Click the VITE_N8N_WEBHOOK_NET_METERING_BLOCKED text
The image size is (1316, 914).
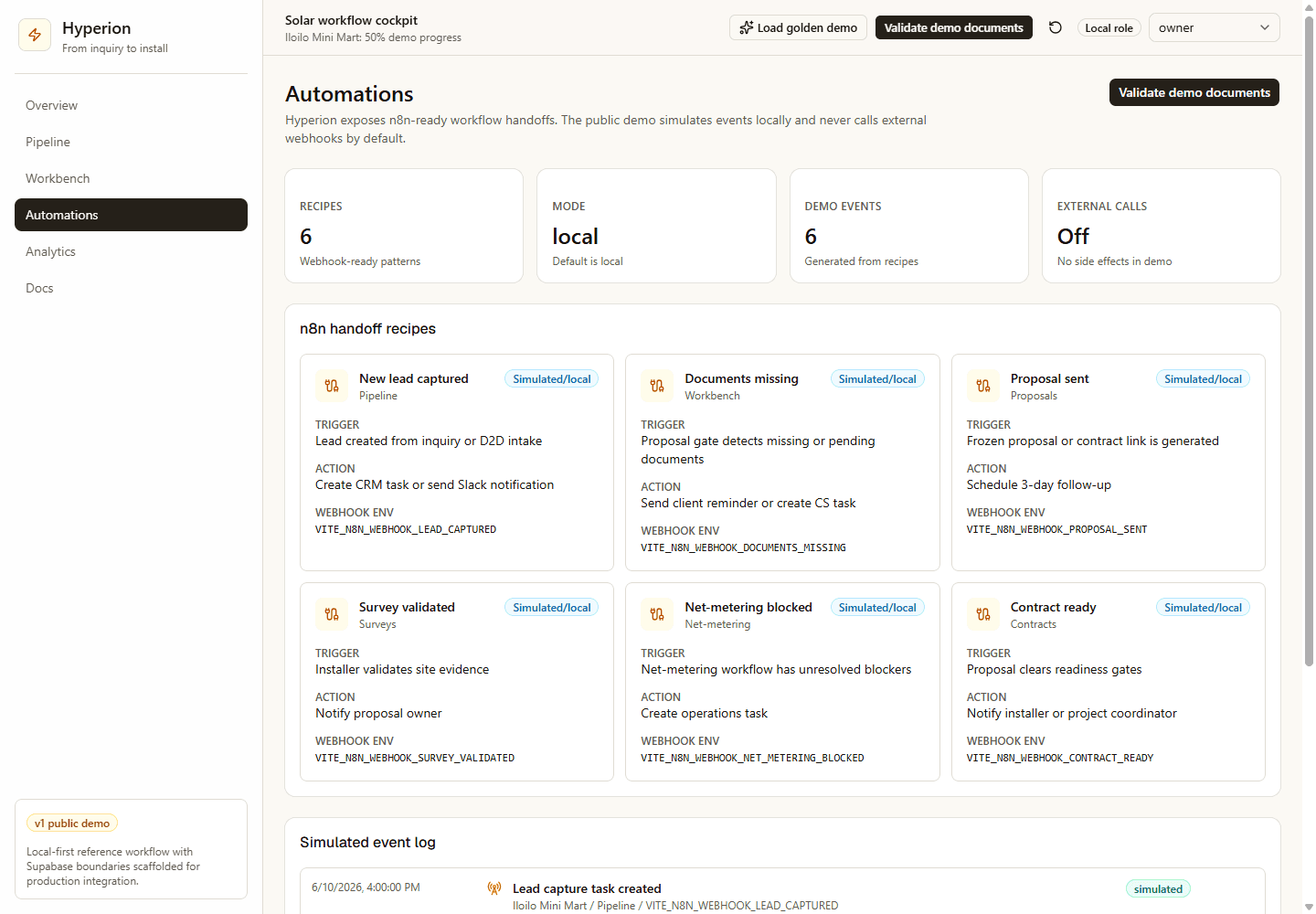click(x=752, y=758)
